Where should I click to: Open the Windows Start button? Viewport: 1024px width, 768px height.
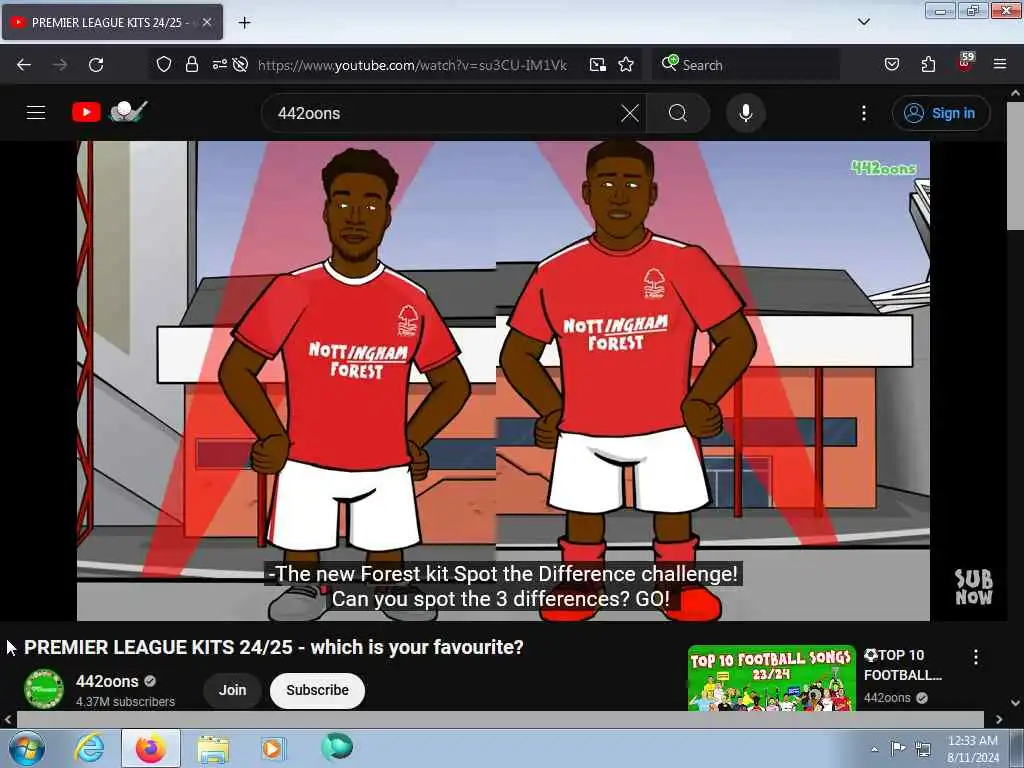tap(27, 748)
